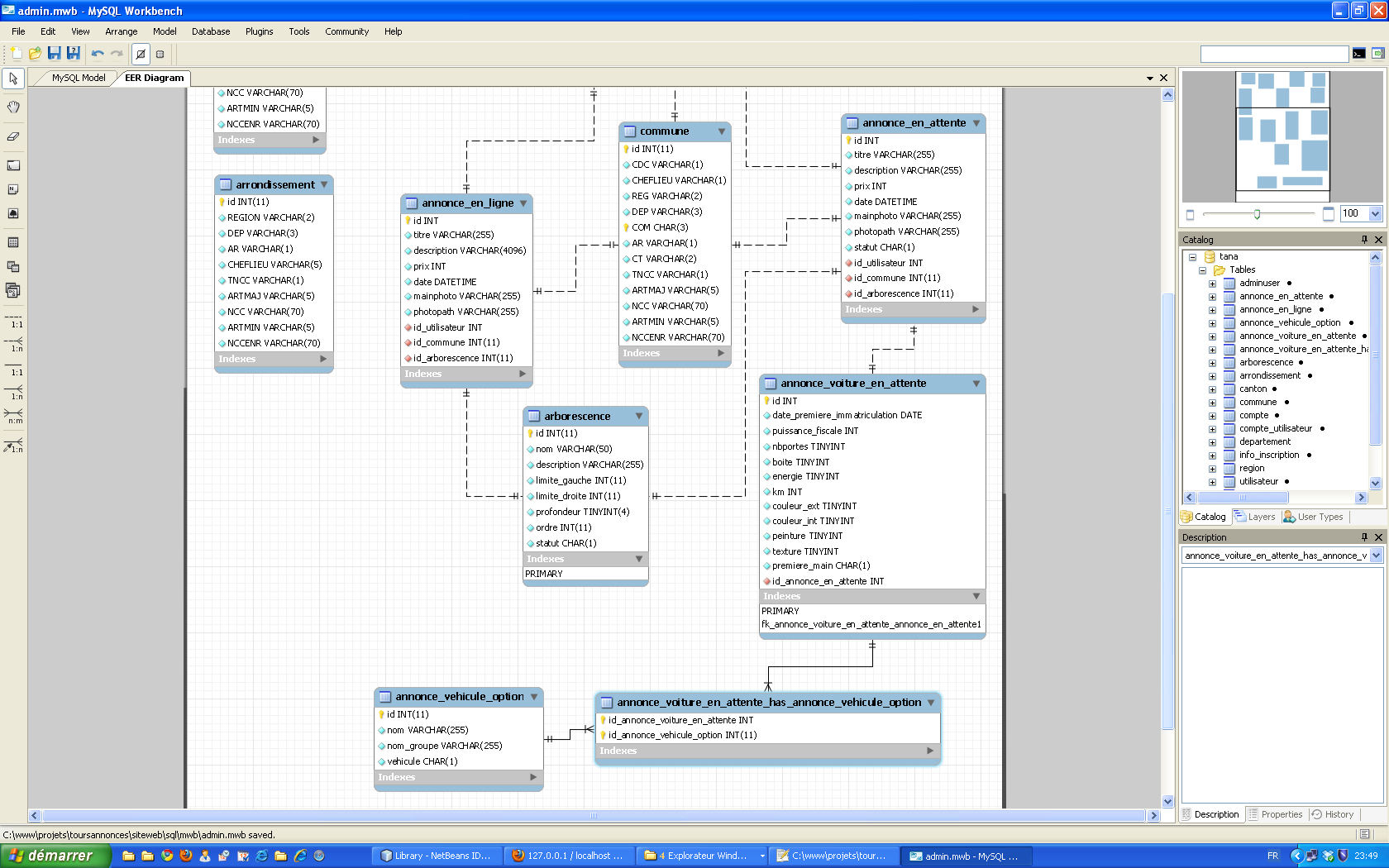Click the diagram horizontal scrollbar
The width and height of the screenshot is (1389, 868).
click(x=594, y=815)
